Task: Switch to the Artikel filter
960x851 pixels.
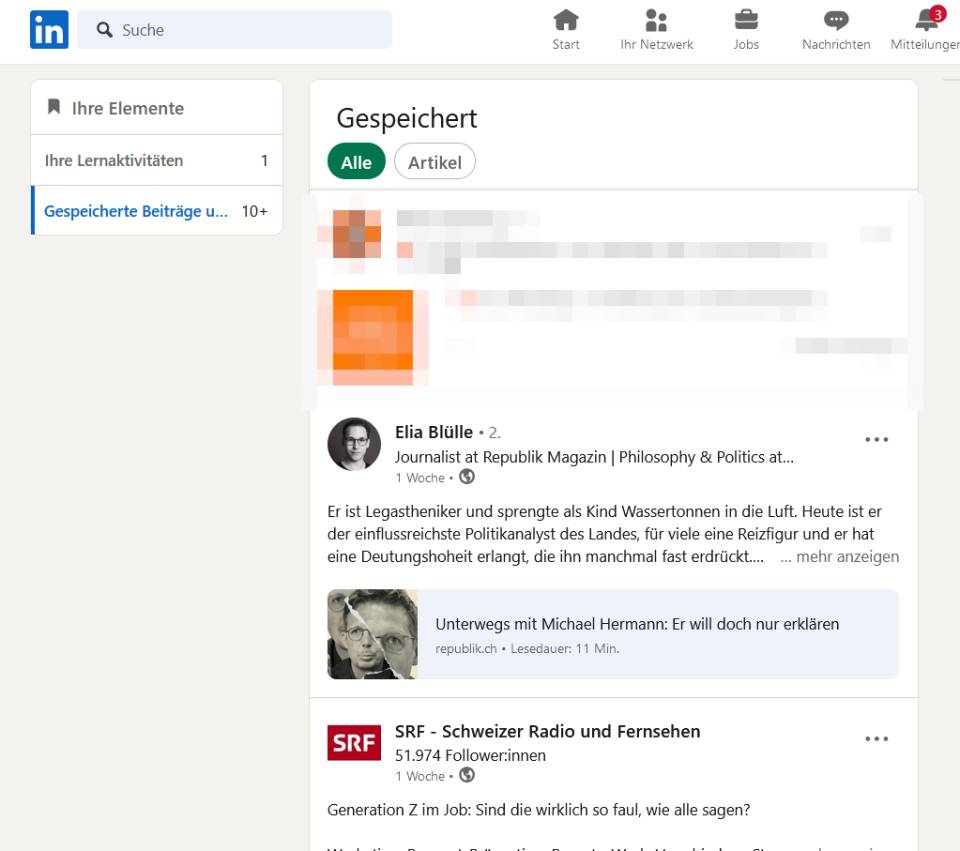Action: (x=435, y=161)
